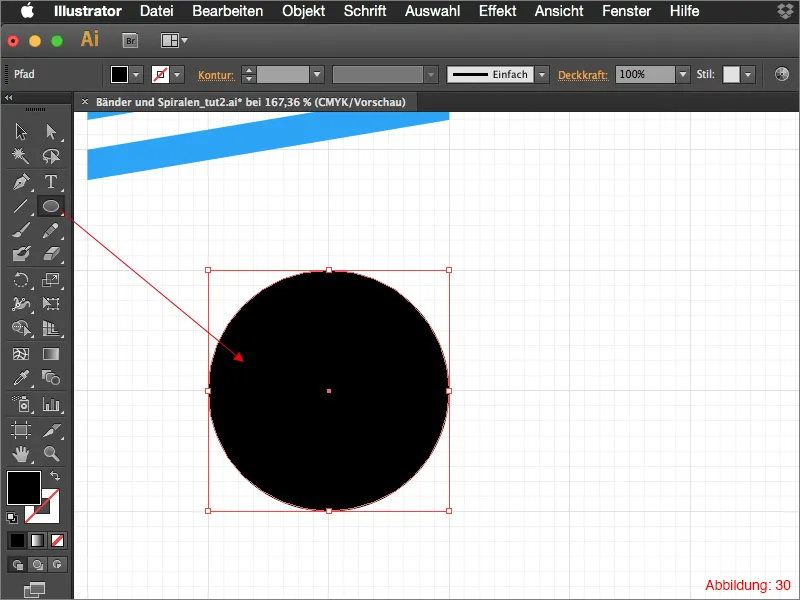The width and height of the screenshot is (800, 600).
Task: Set color to None in toolbox
Action: (x=56, y=540)
